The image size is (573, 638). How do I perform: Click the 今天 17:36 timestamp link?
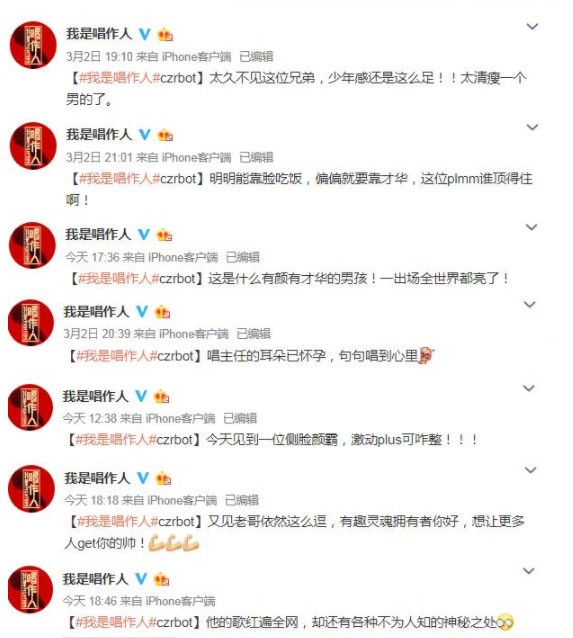coord(92,257)
